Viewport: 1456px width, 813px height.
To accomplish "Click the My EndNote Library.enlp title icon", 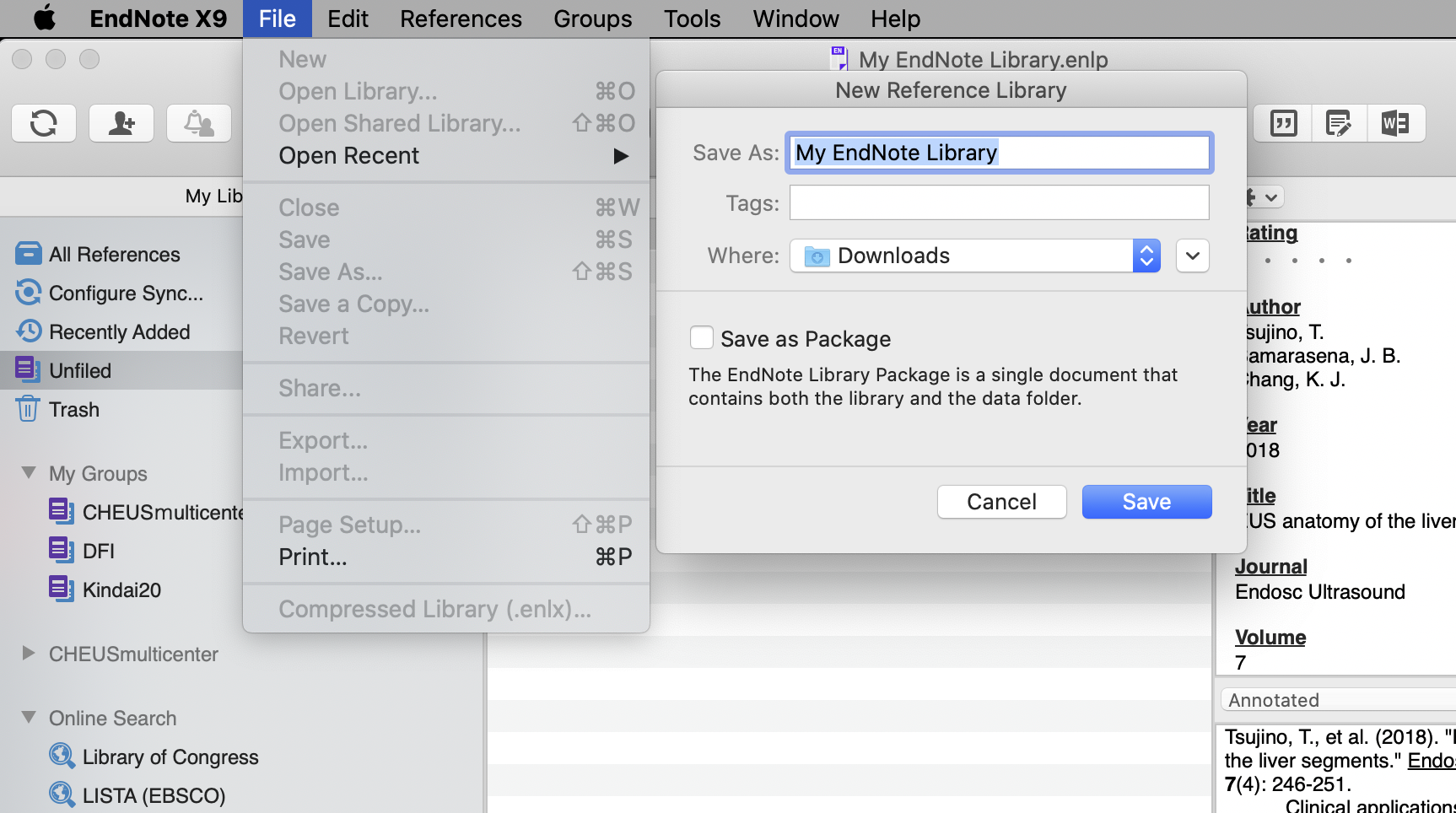I will point(839,58).
